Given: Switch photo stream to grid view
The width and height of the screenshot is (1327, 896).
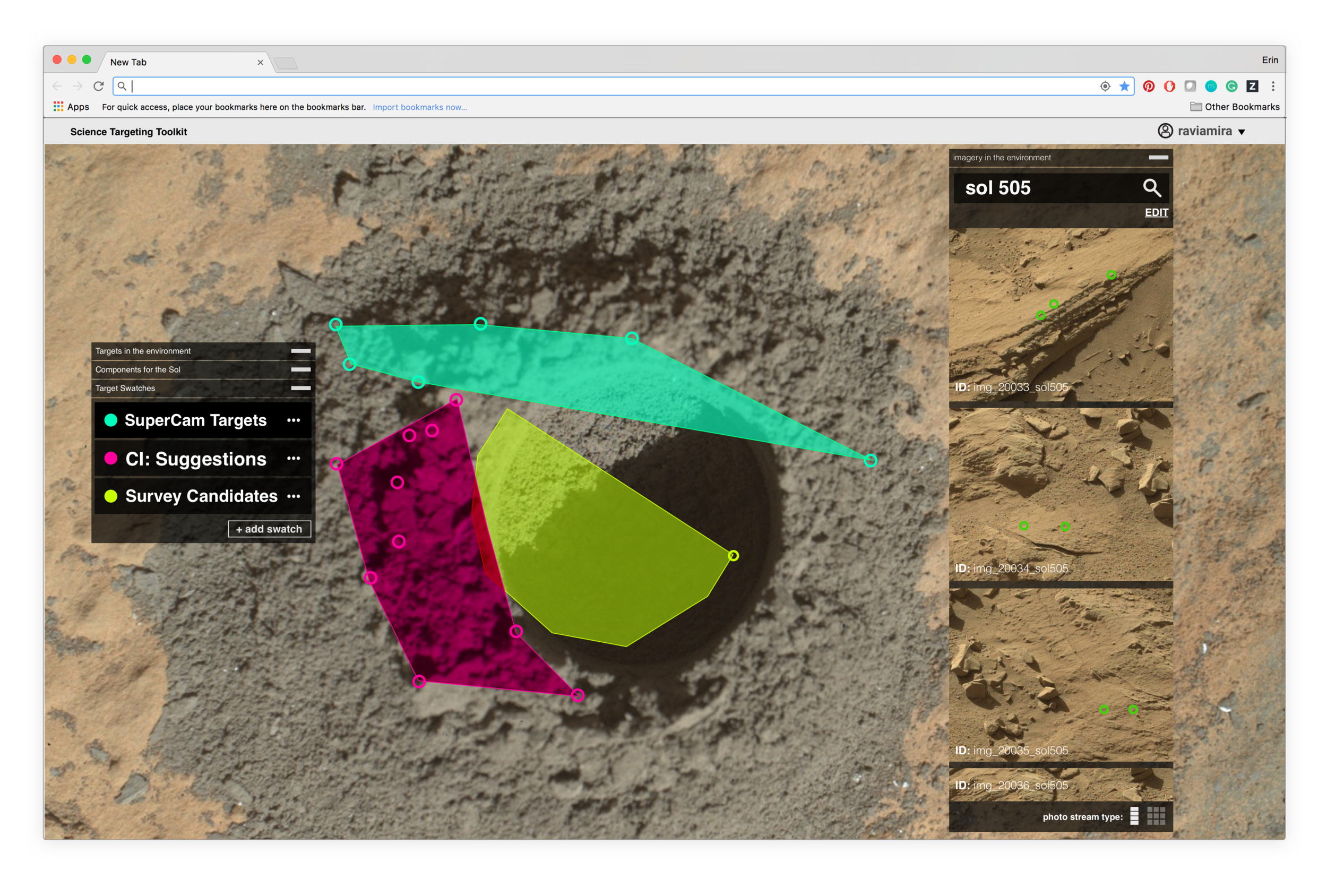Looking at the screenshot, I should pyautogui.click(x=1156, y=816).
